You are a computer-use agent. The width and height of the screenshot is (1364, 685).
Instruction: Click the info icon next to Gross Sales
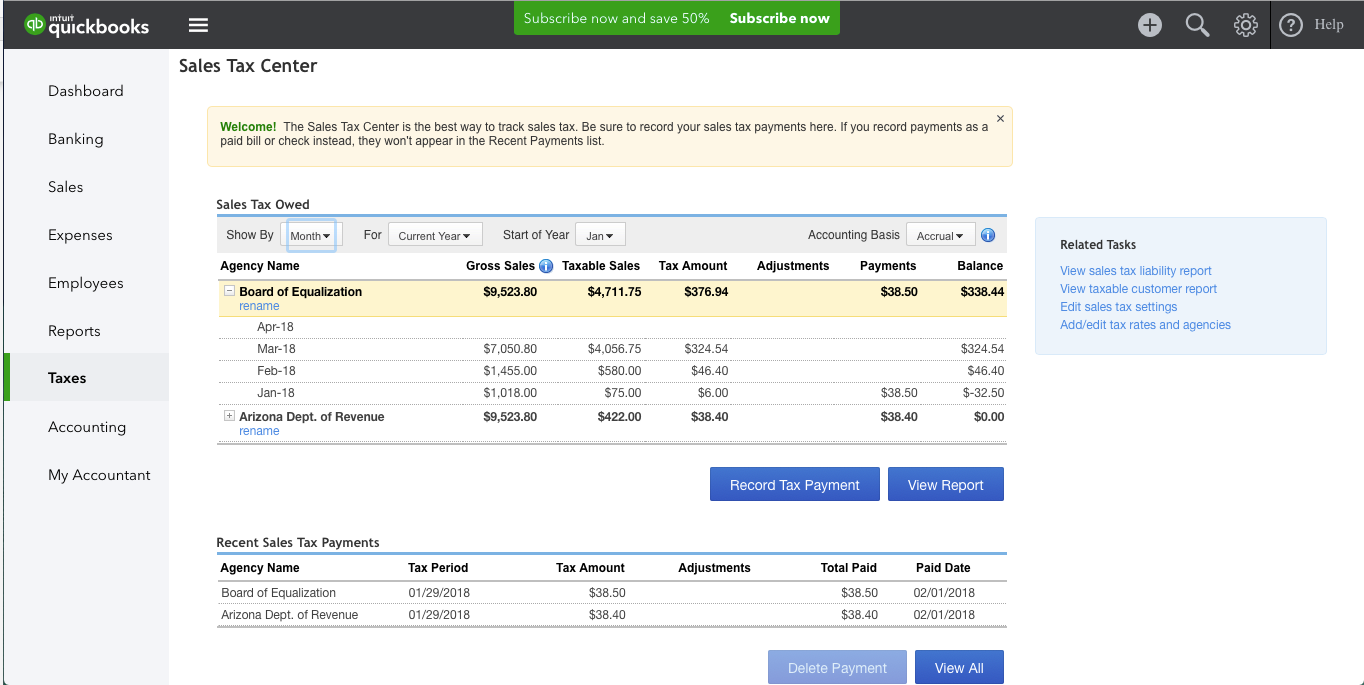coord(546,266)
